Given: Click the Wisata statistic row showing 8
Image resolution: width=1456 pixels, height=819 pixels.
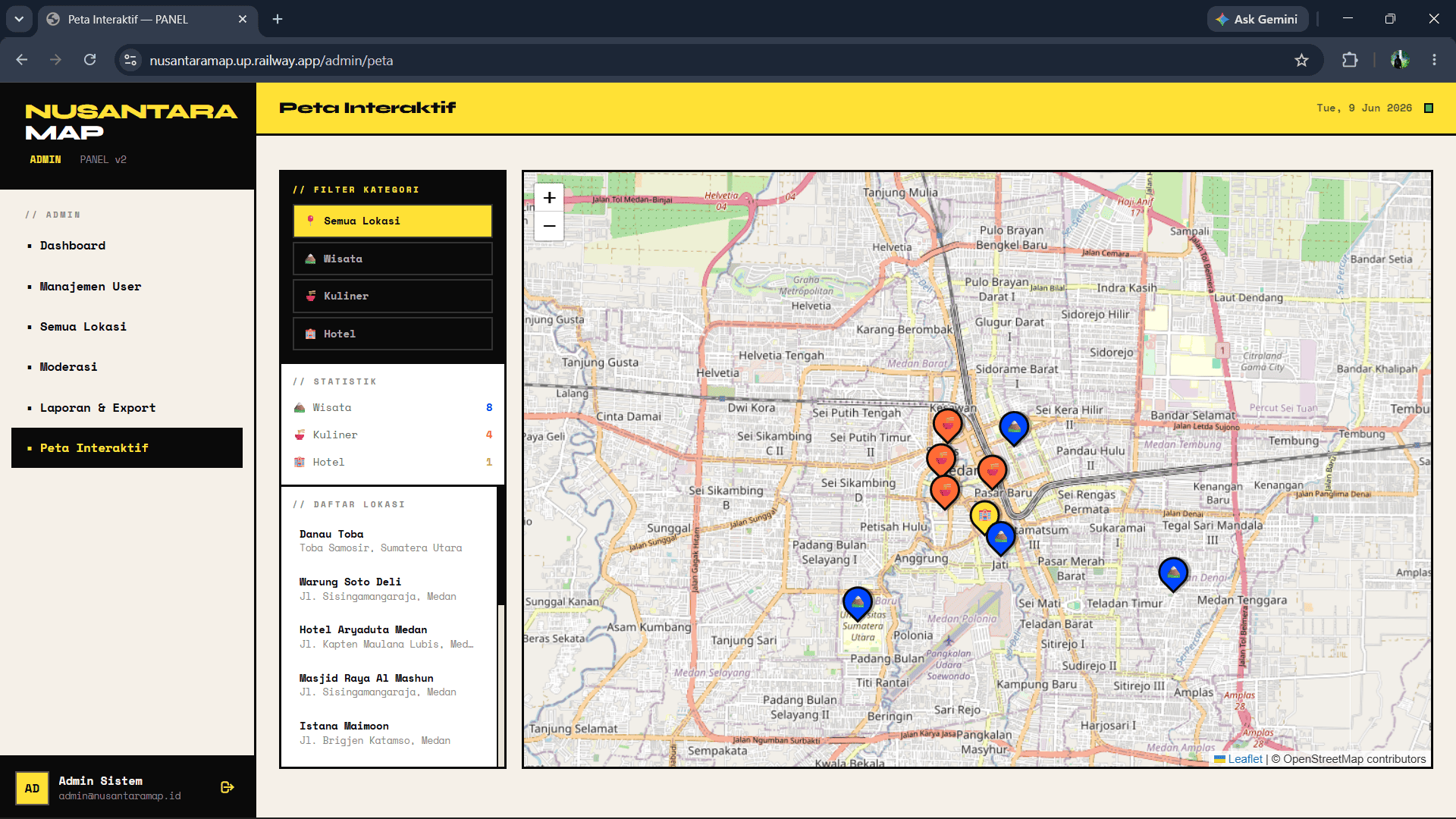Looking at the screenshot, I should click(393, 407).
